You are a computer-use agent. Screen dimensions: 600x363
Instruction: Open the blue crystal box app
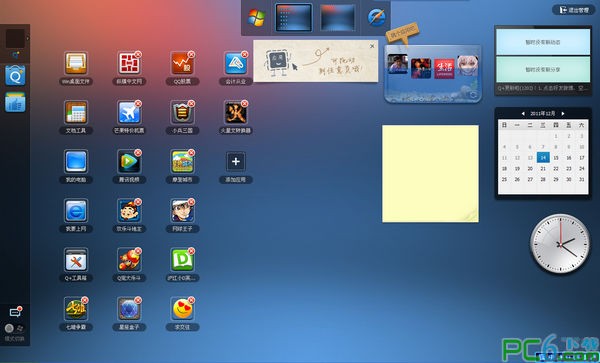129,309
